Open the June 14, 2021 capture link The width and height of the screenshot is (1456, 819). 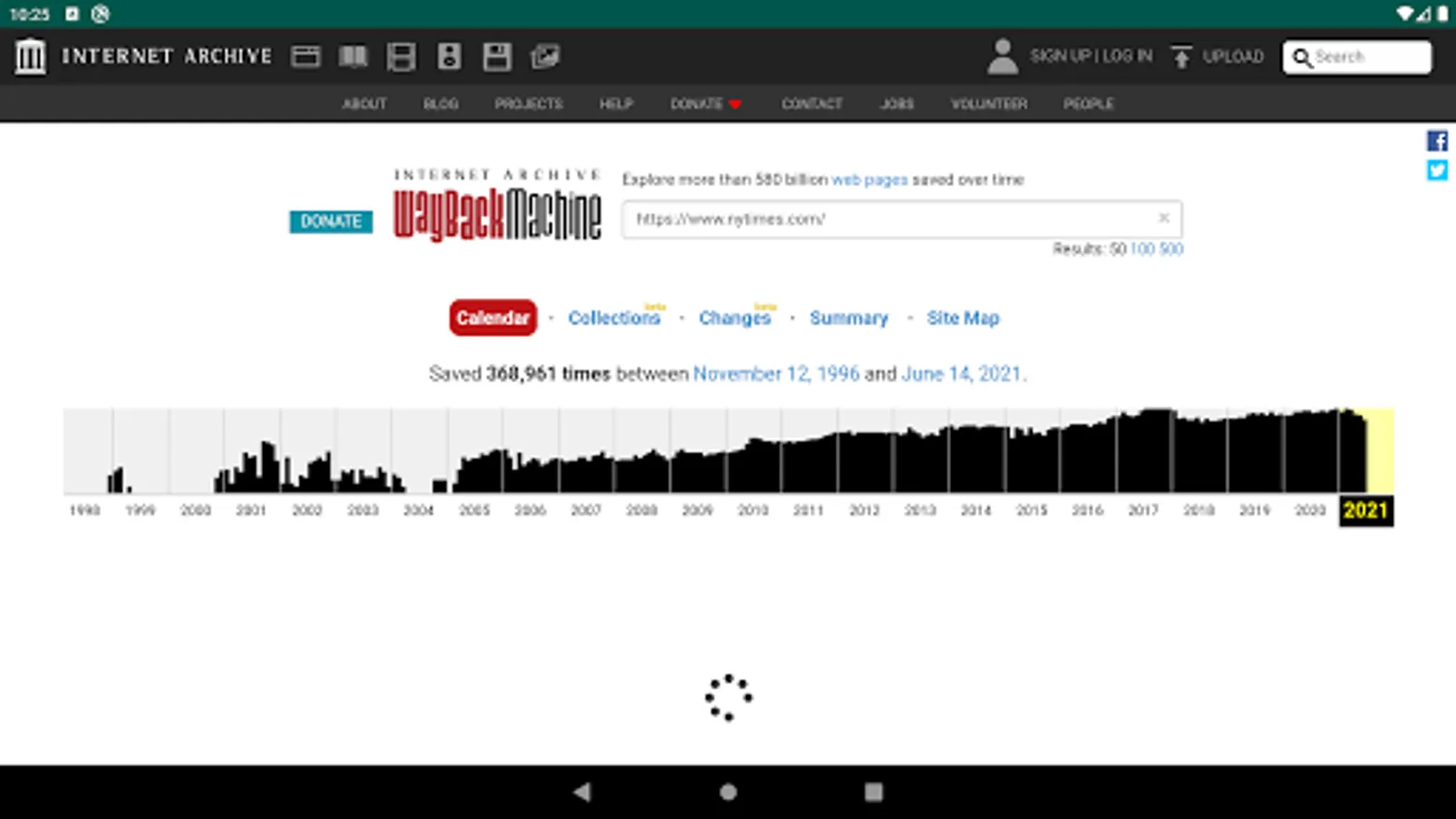pos(961,374)
